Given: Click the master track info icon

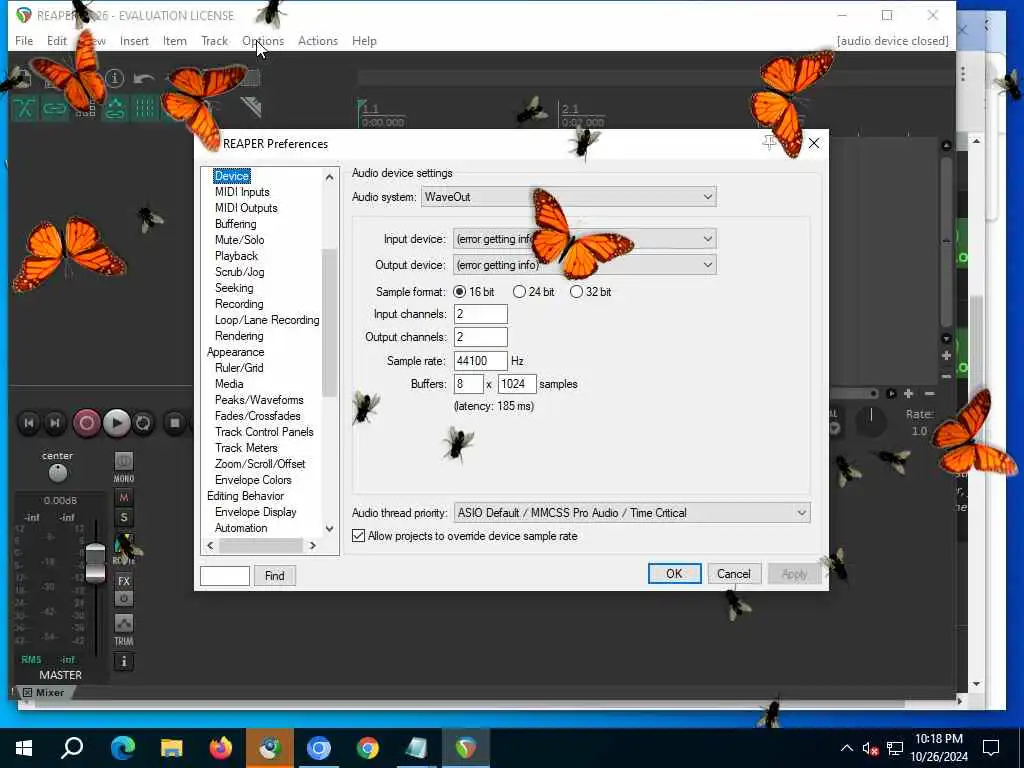Looking at the screenshot, I should point(123,662).
